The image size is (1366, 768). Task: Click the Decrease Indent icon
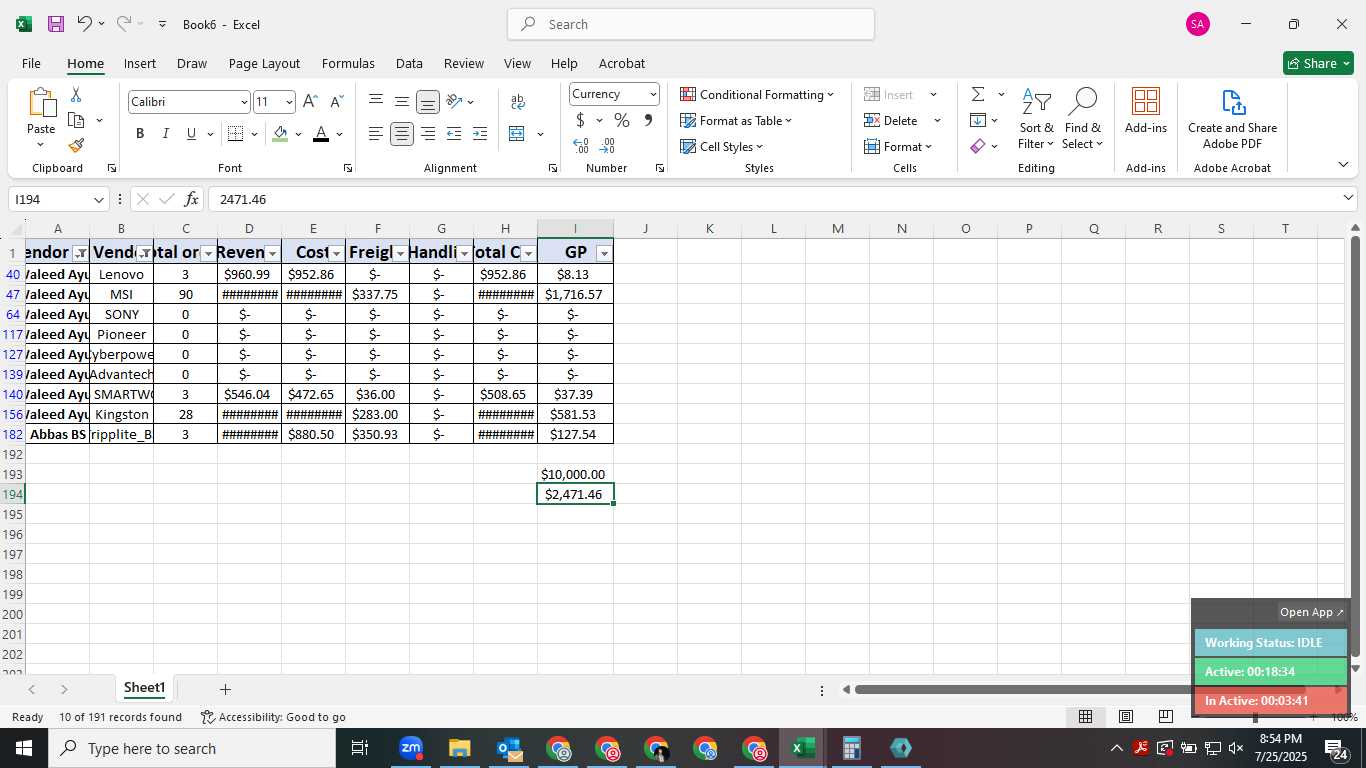click(454, 134)
